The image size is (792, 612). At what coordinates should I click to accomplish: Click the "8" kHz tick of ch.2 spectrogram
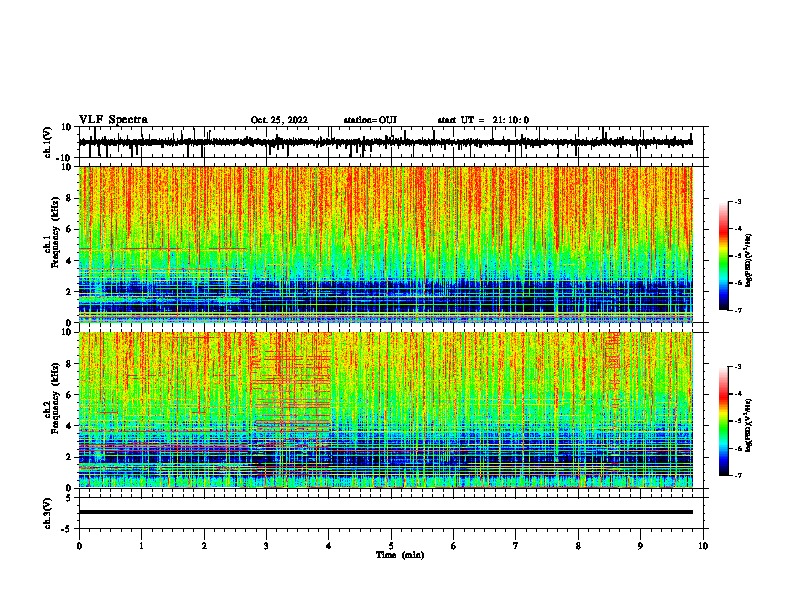click(69, 364)
